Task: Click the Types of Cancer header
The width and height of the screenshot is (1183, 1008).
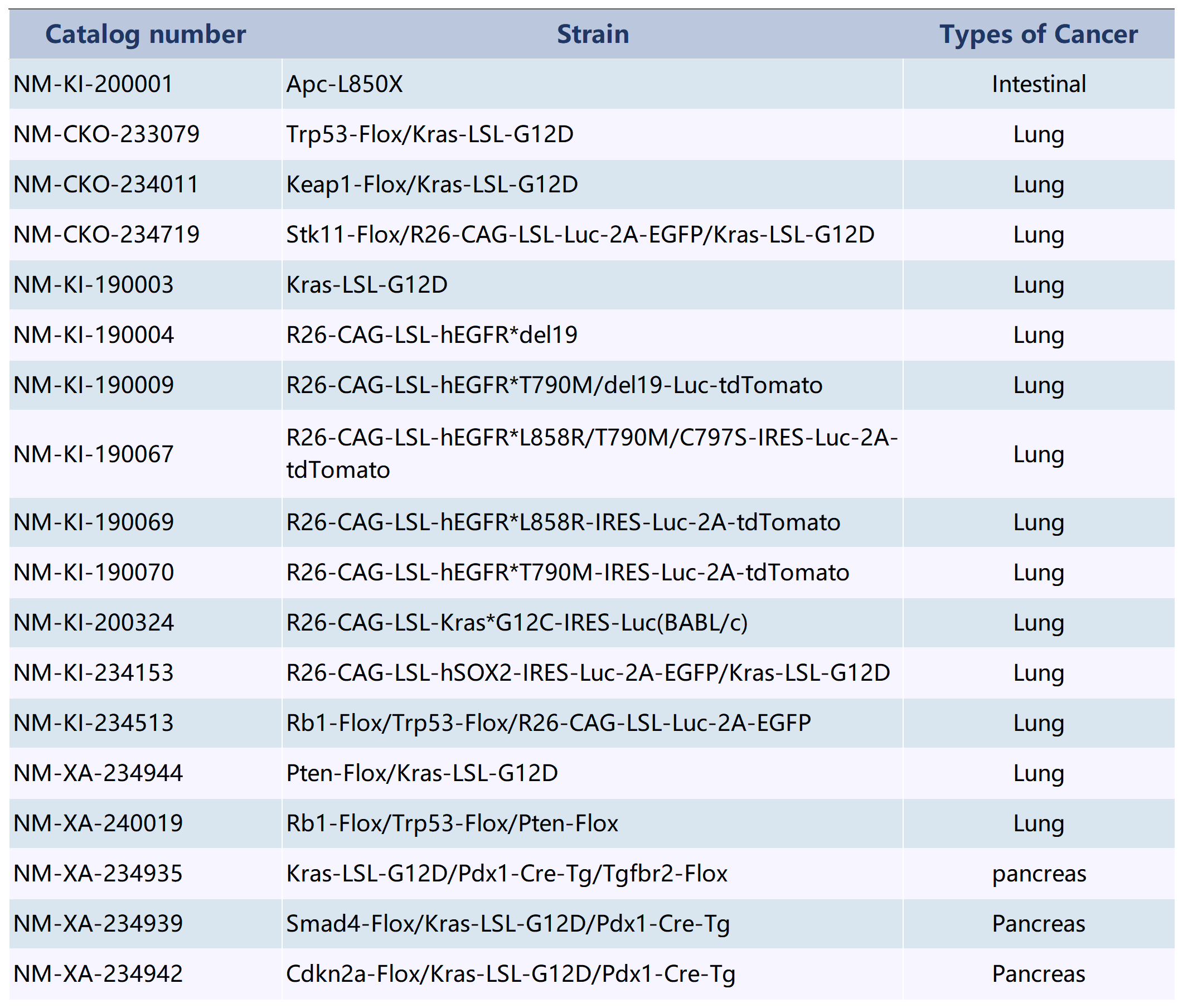Action: coord(1038,34)
